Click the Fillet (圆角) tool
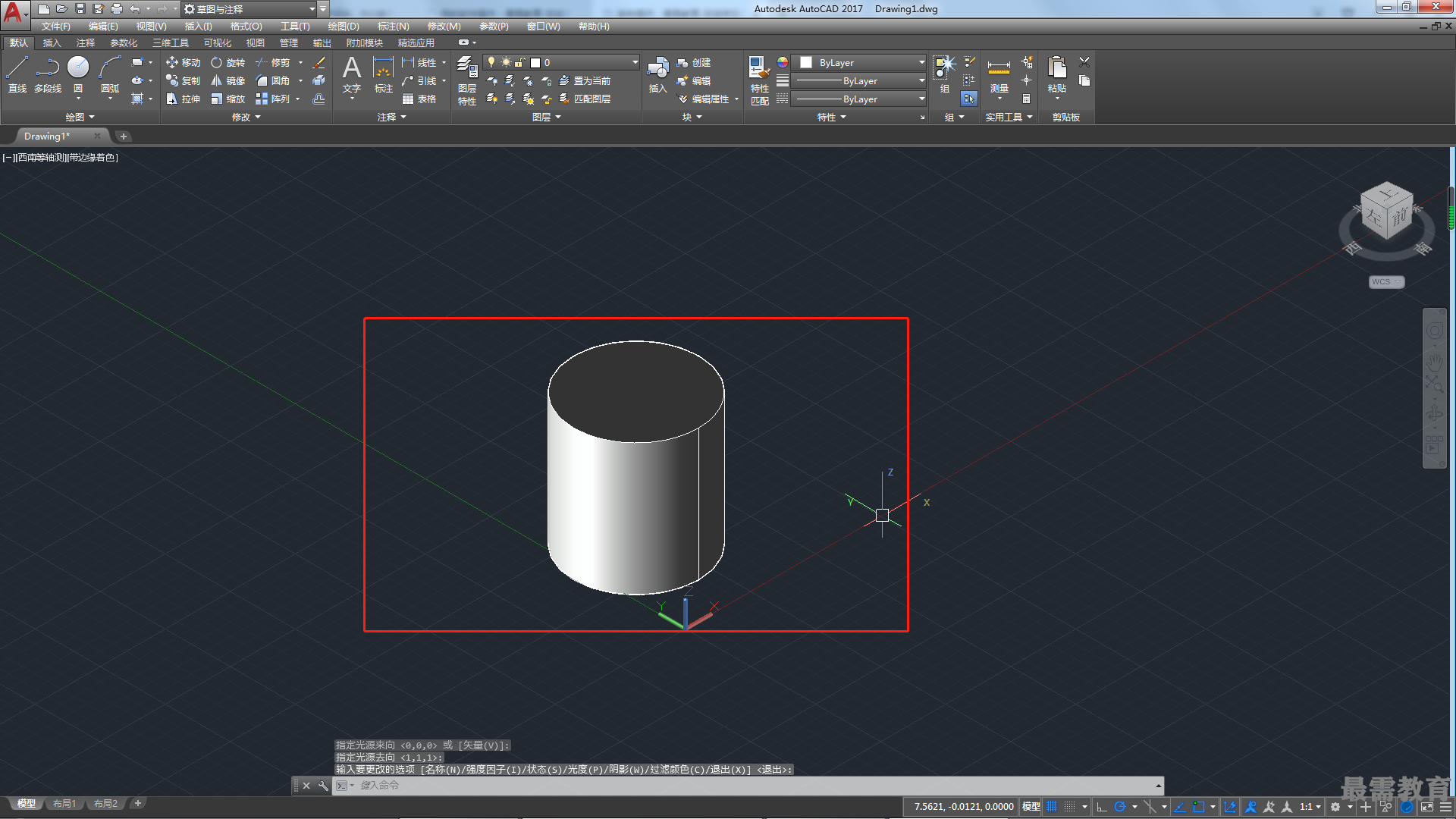 point(272,80)
